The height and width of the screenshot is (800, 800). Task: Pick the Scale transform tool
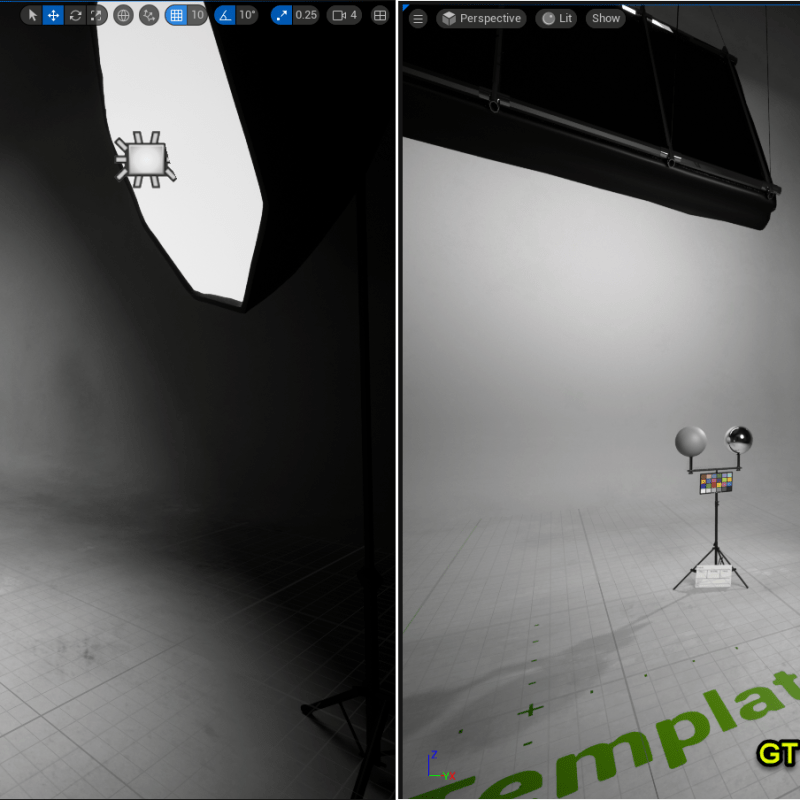coord(96,15)
